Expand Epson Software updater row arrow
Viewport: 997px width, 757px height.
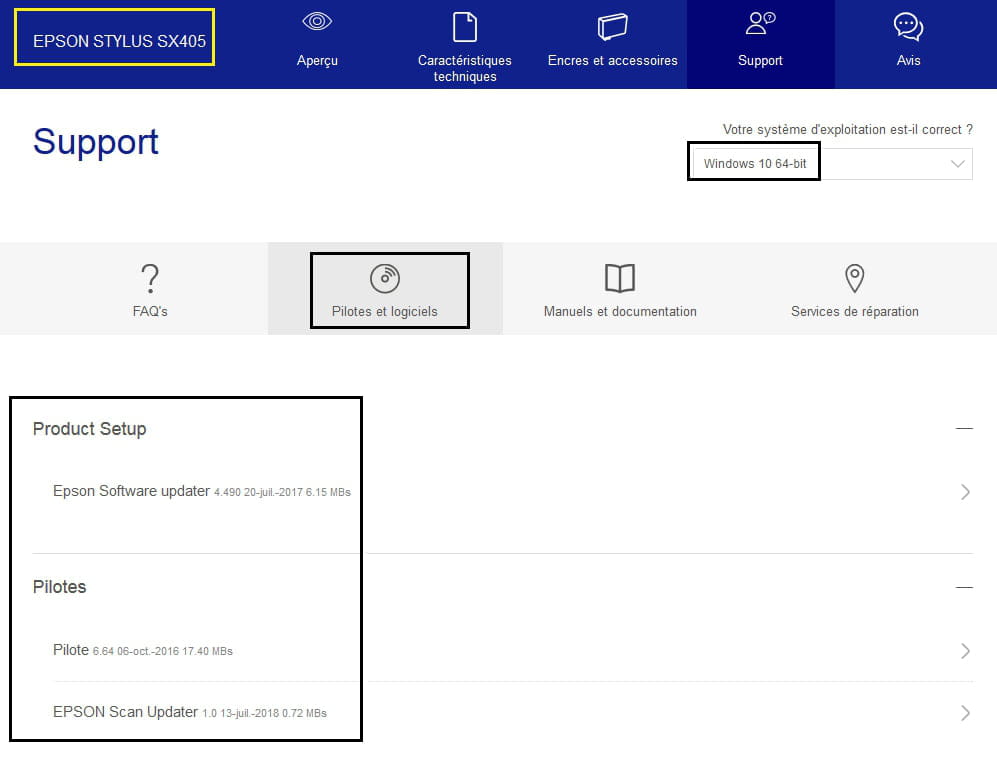point(965,491)
